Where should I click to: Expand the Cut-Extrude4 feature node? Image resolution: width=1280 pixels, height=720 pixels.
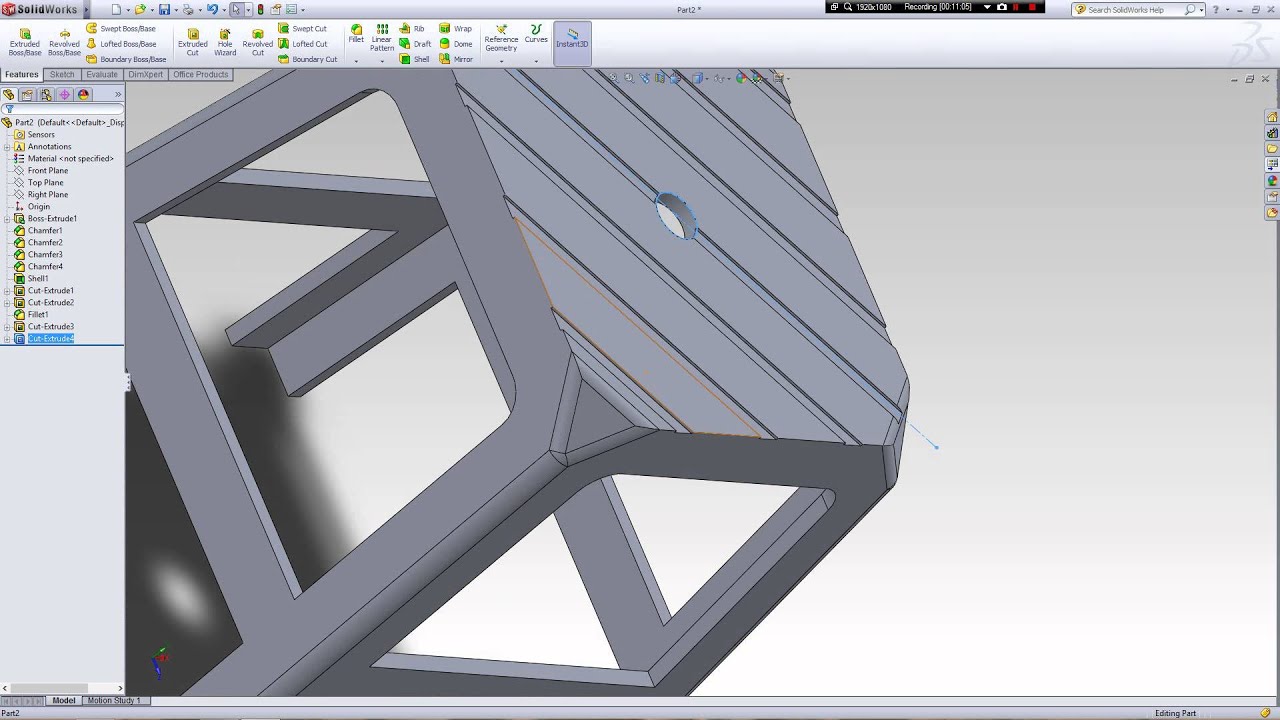click(7, 339)
